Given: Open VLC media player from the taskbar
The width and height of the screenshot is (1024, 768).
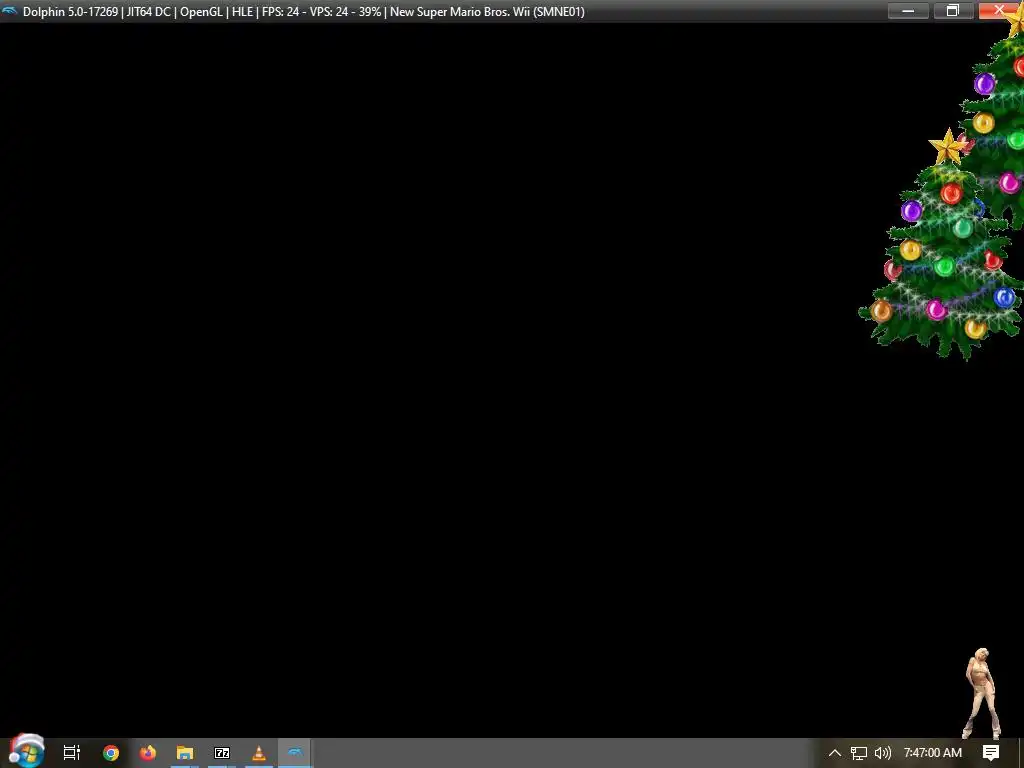Looking at the screenshot, I should 259,753.
